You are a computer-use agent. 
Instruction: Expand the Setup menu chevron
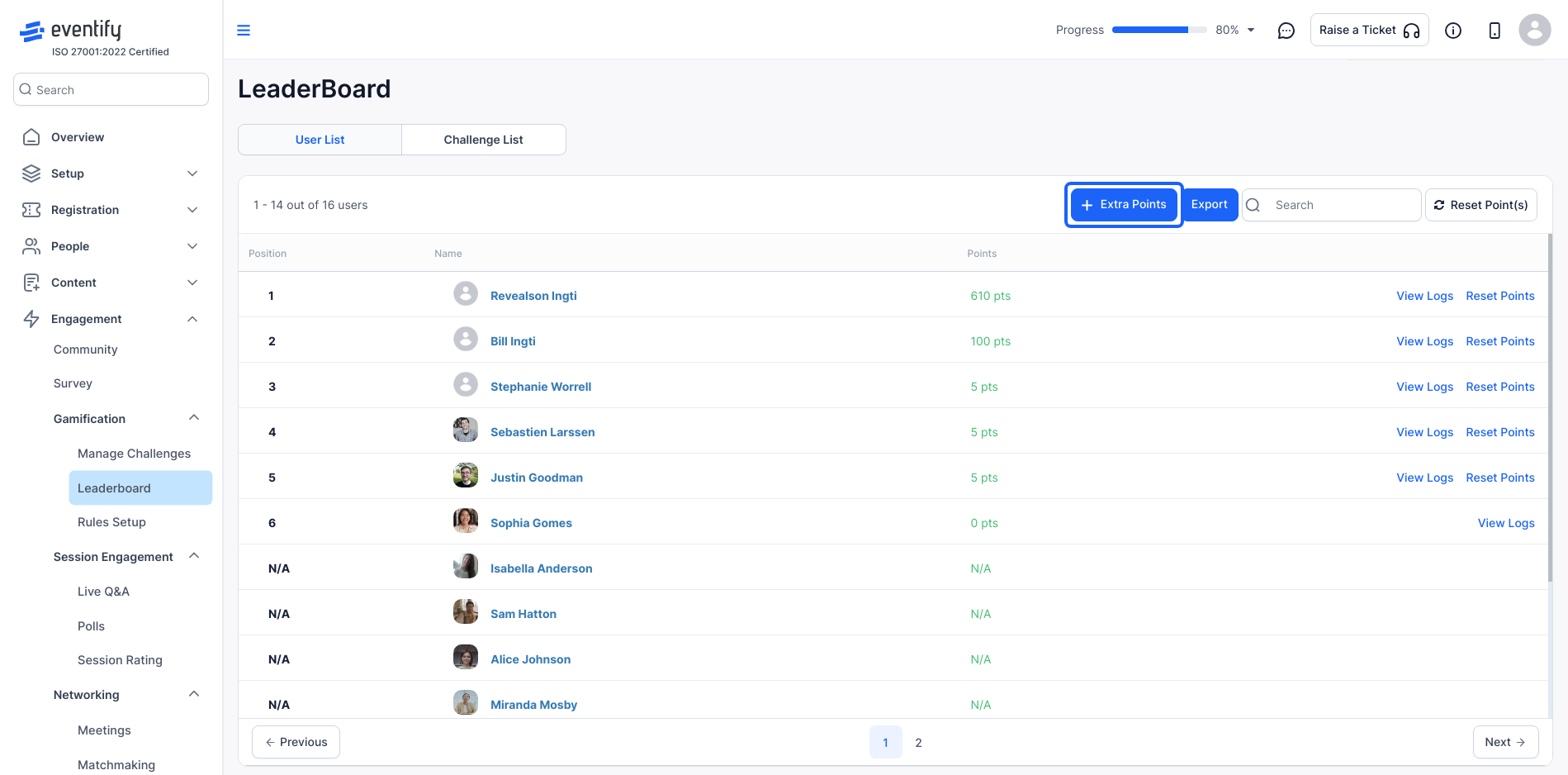(x=192, y=174)
